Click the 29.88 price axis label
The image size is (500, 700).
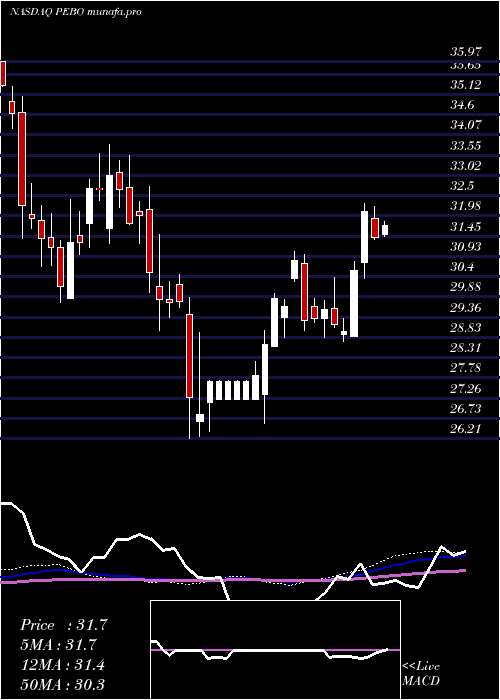466,287
